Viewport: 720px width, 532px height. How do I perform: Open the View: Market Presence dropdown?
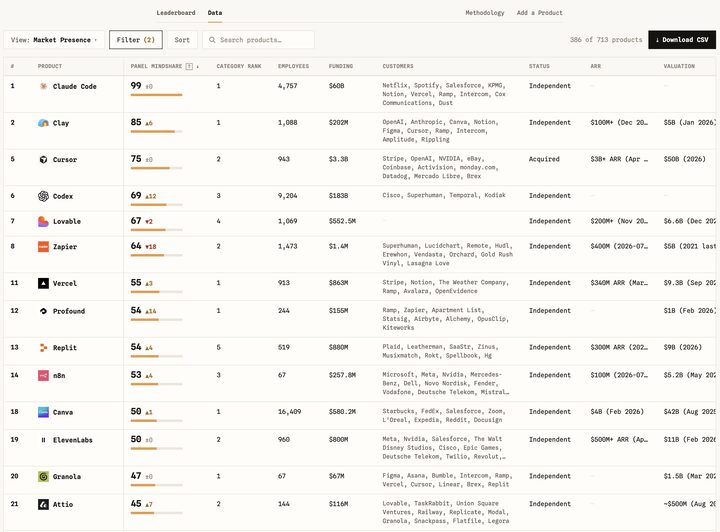click(x=54, y=40)
